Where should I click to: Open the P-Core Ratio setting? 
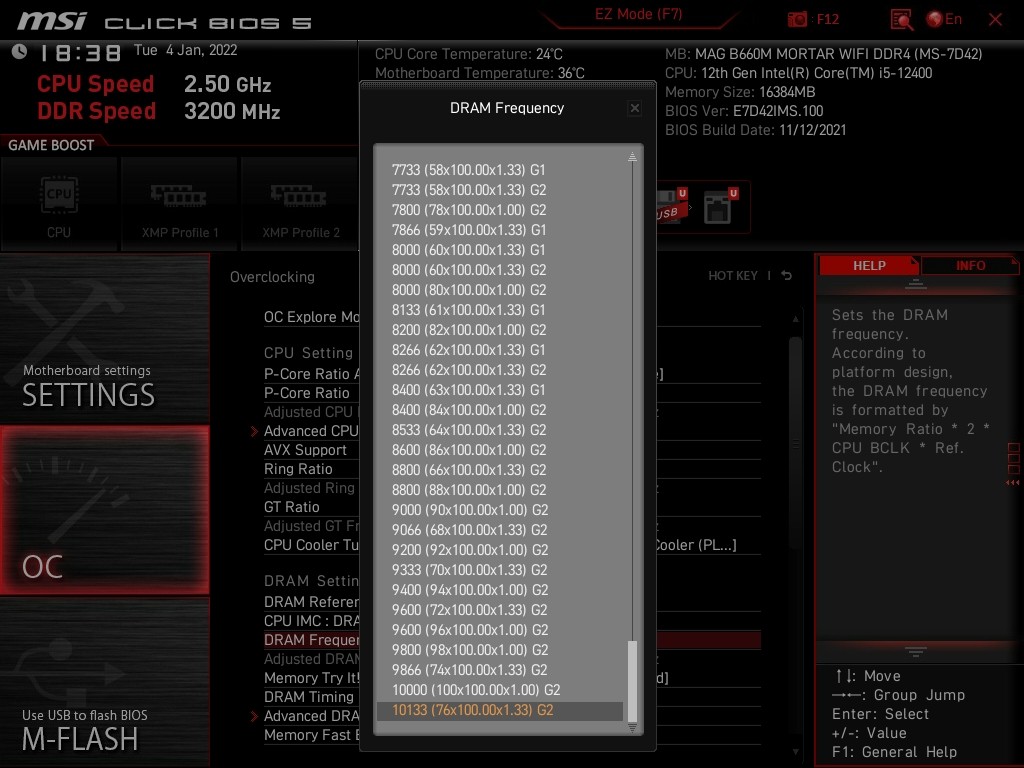point(306,393)
